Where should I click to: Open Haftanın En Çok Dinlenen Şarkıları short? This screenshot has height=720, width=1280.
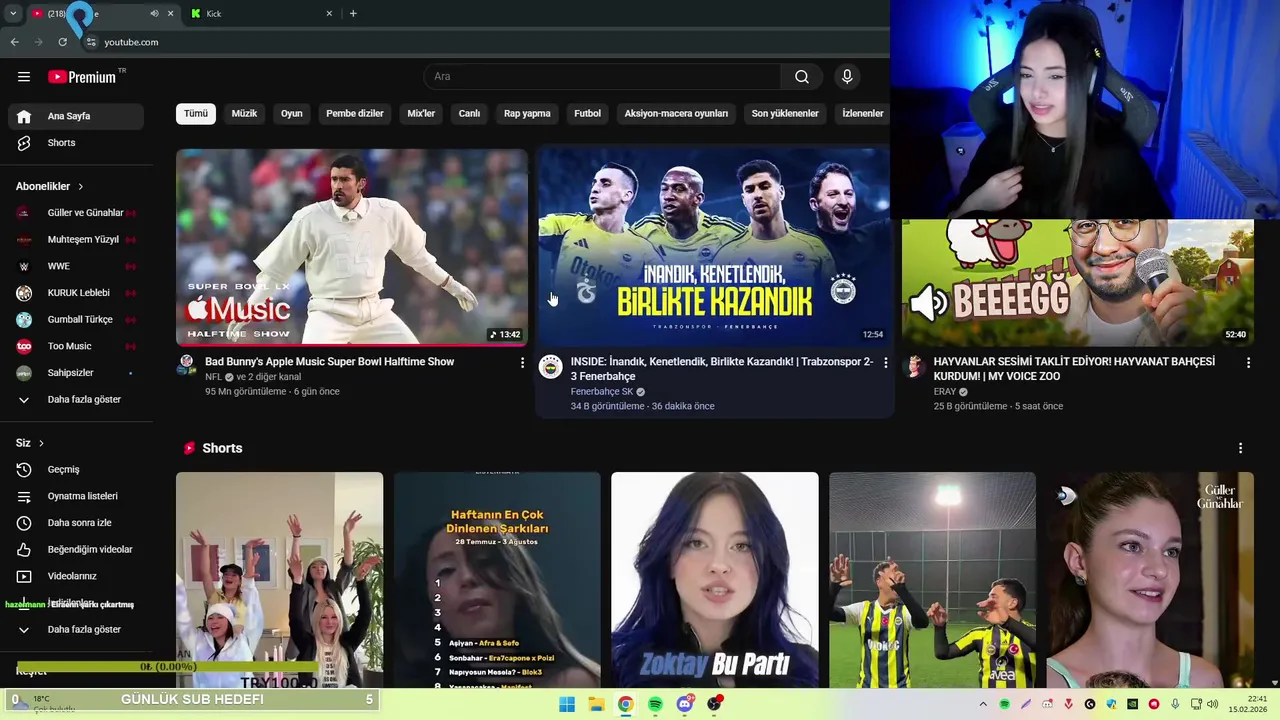point(497,580)
